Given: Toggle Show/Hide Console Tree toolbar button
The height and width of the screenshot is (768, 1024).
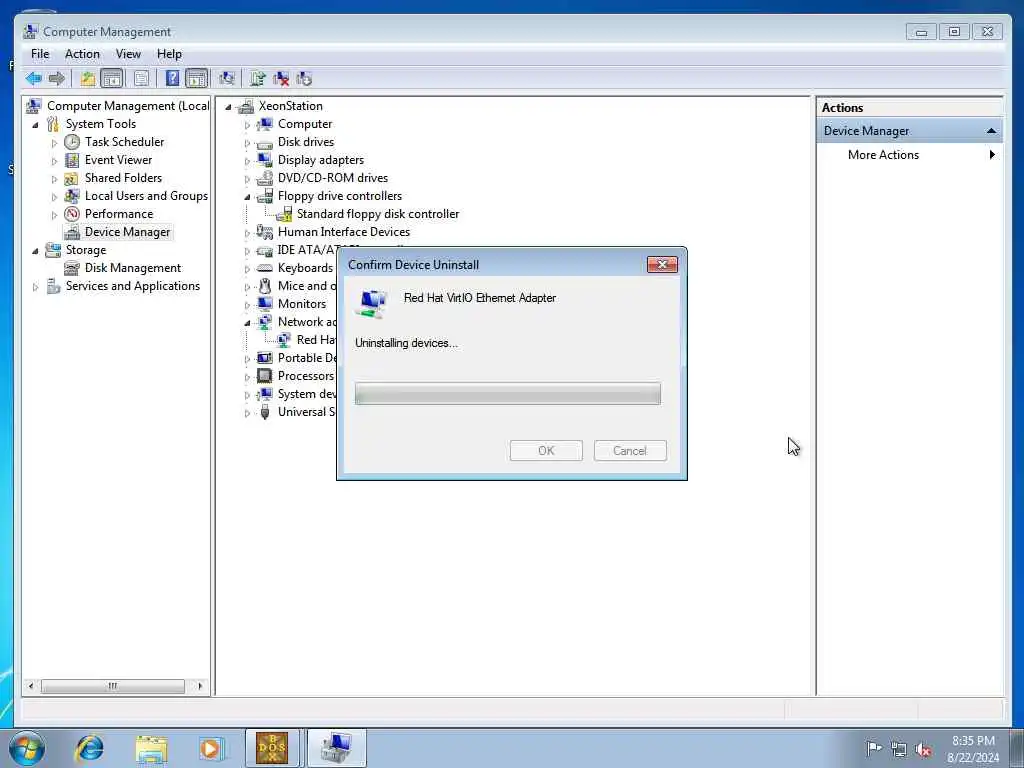Looking at the screenshot, I should pos(112,79).
